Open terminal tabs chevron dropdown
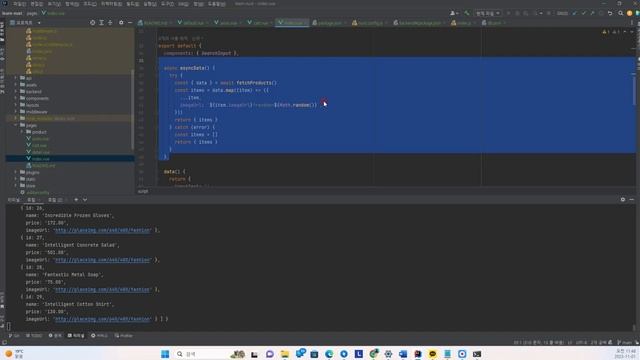 point(85,200)
